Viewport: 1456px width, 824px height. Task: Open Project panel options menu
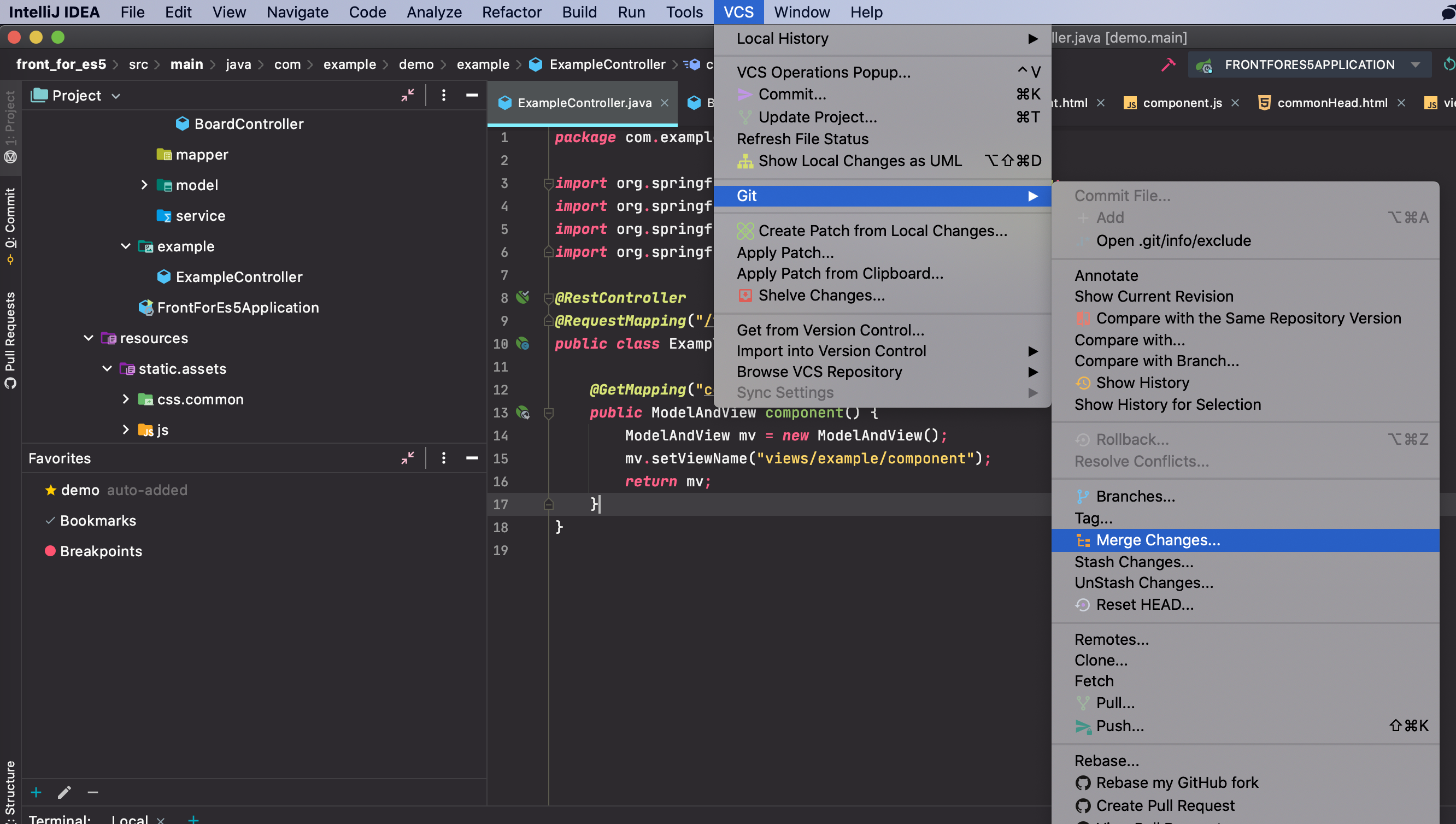click(x=444, y=95)
